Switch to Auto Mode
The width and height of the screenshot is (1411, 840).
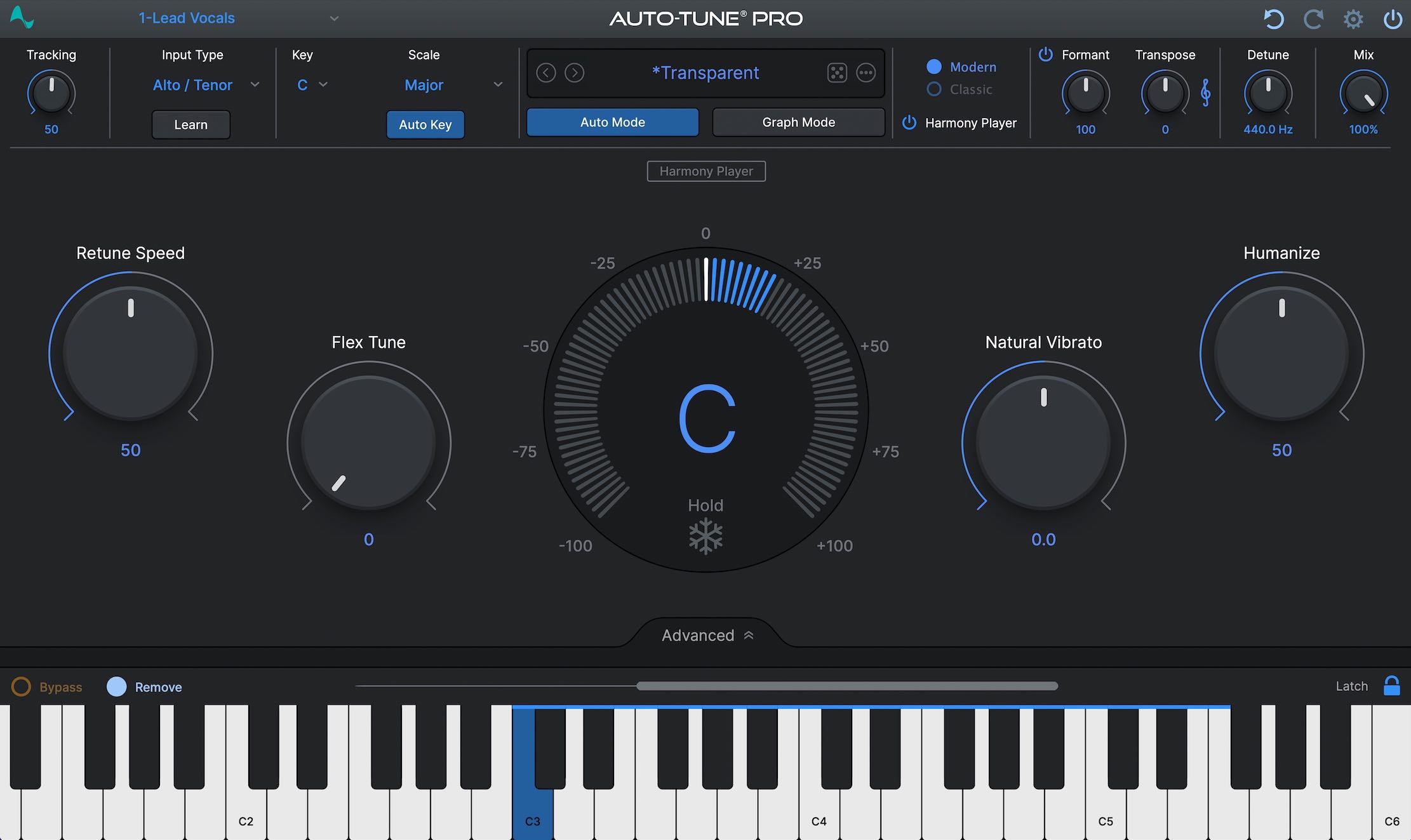click(x=613, y=123)
